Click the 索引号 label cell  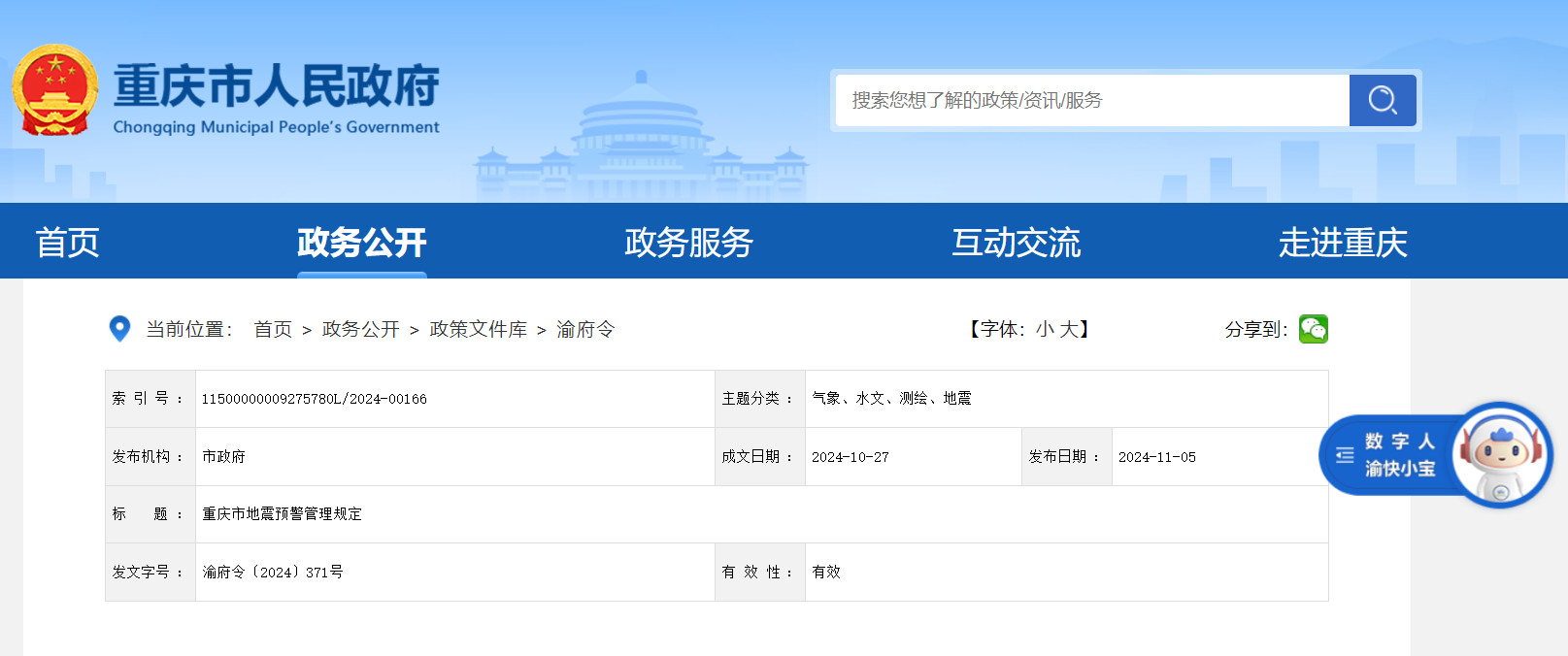[150, 399]
